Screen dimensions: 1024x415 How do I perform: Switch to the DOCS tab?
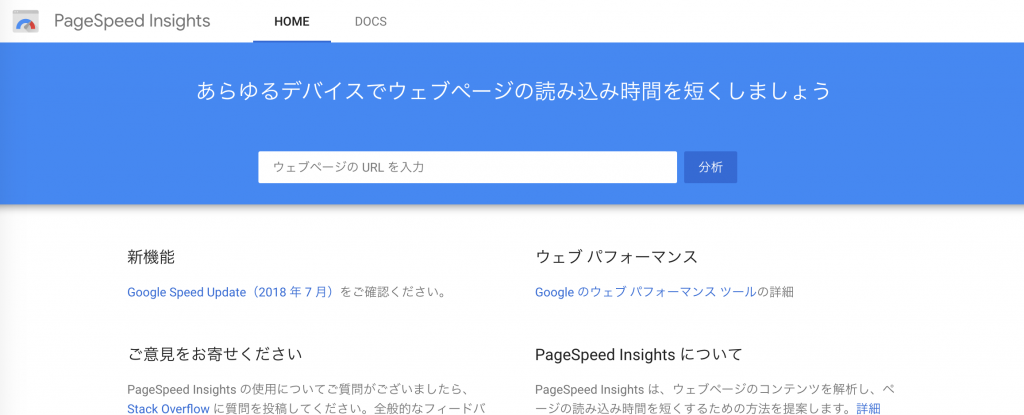[371, 22]
